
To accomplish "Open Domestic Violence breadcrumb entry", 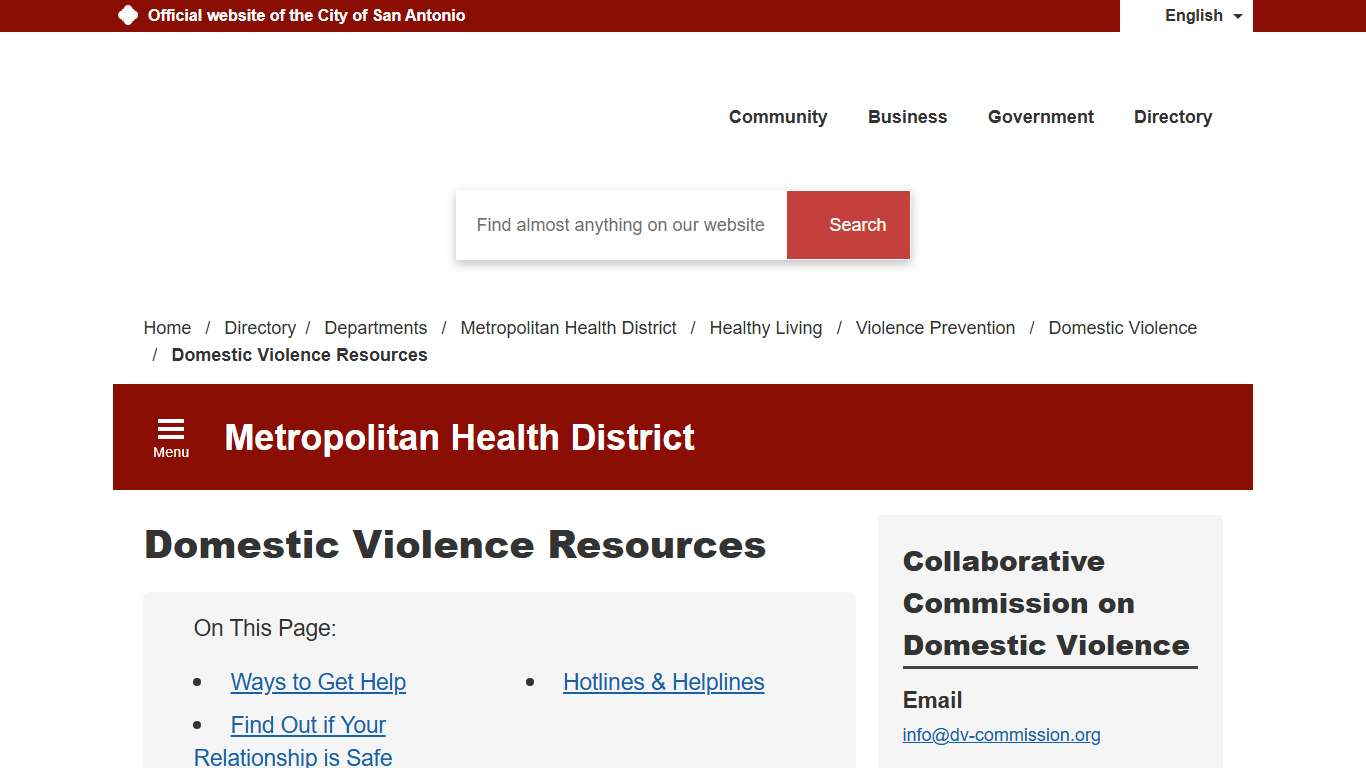I will pyautogui.click(x=1122, y=328).
